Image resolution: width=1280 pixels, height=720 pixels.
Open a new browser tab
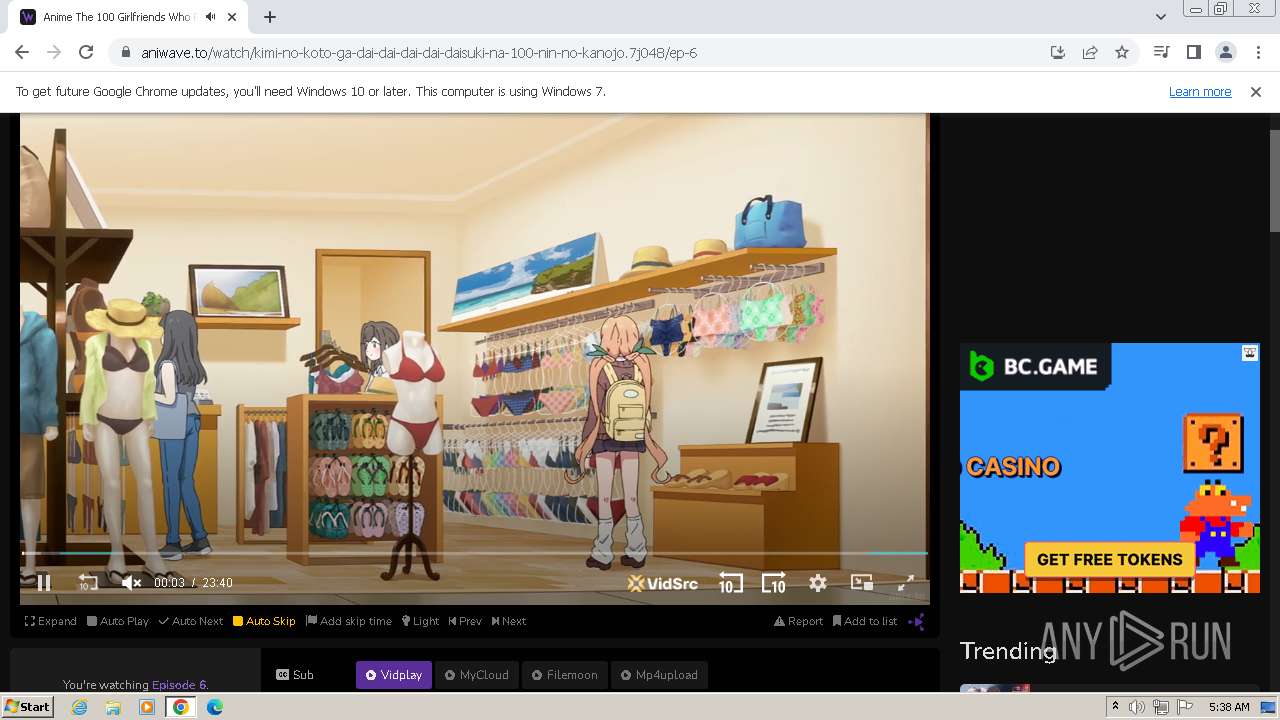(x=270, y=17)
